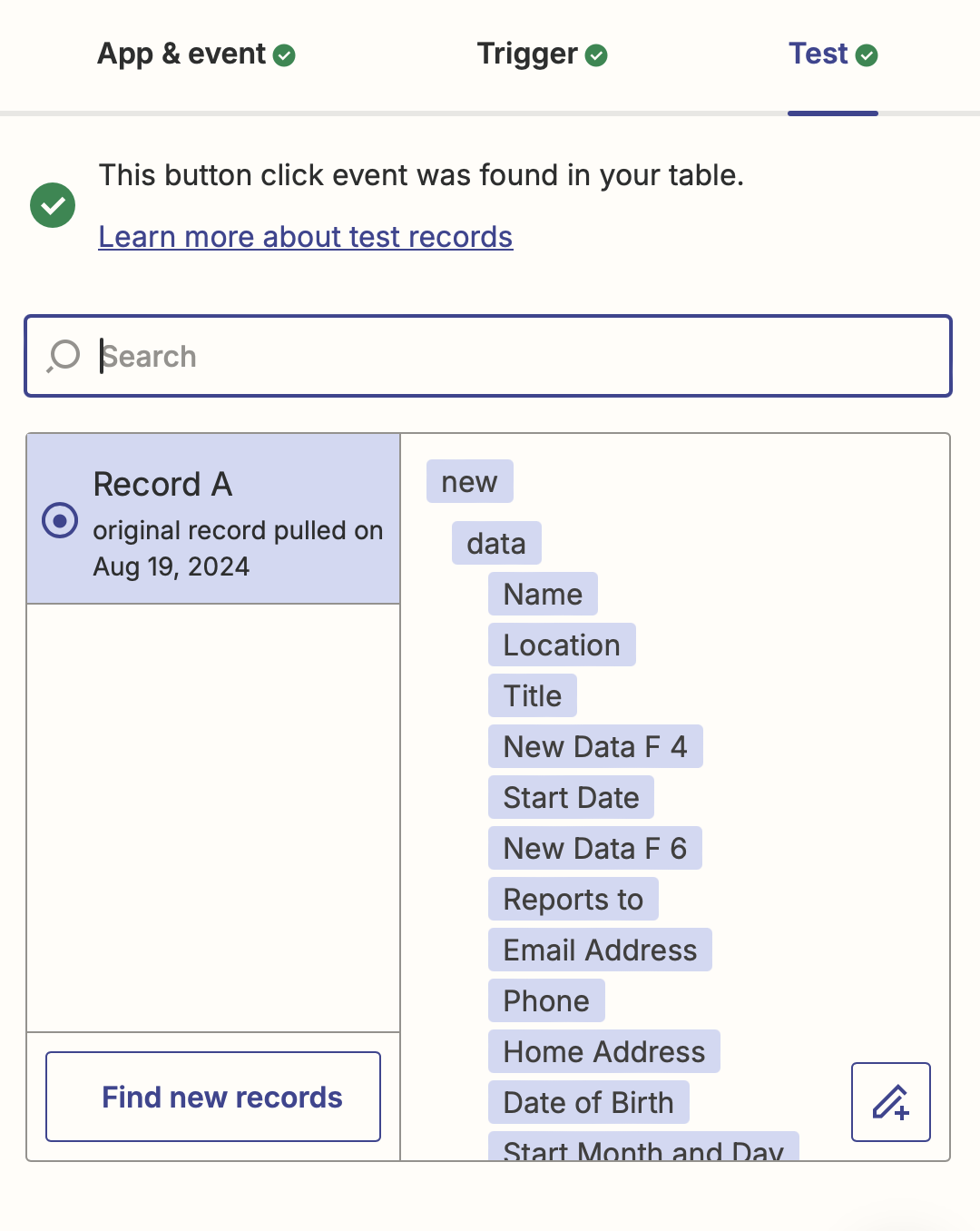Pick the Start Date field

571,797
